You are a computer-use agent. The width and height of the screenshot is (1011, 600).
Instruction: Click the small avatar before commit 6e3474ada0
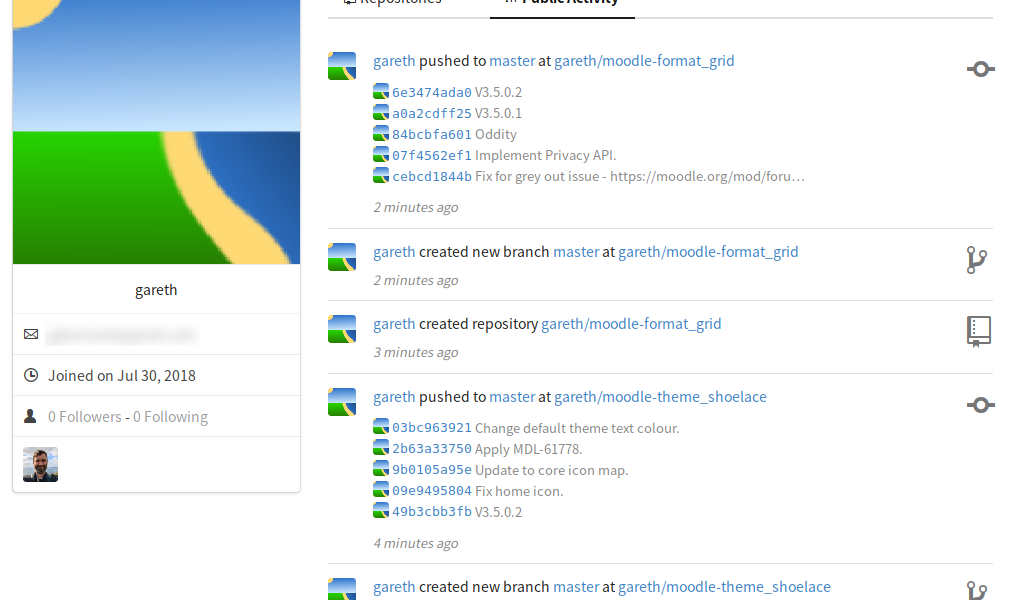381,92
